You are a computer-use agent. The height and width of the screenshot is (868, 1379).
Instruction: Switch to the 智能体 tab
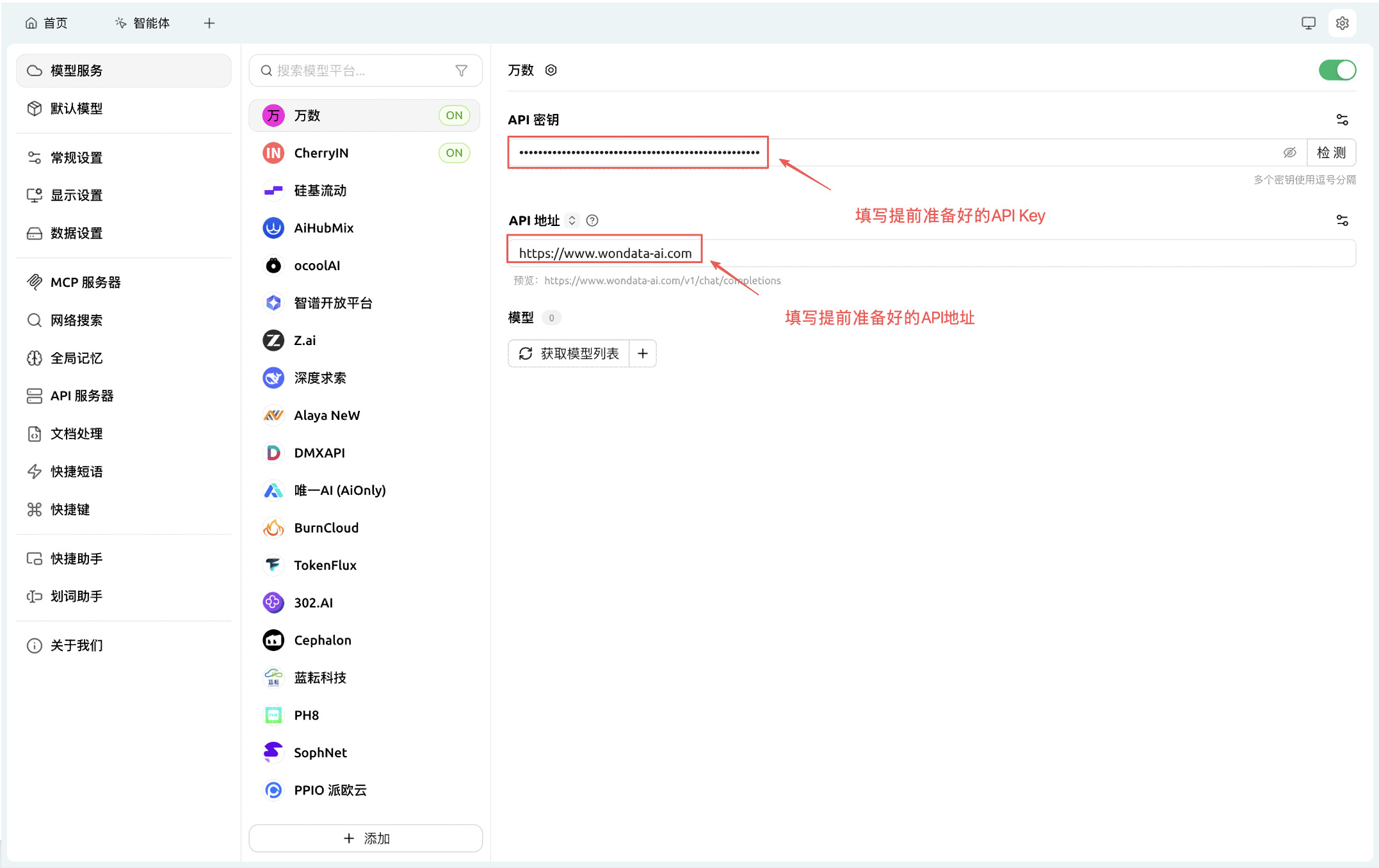click(142, 23)
